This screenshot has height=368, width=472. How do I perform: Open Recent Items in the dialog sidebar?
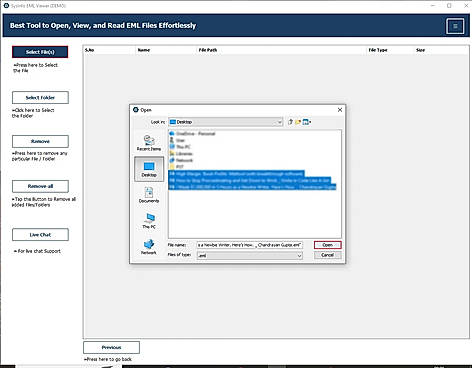coord(149,143)
